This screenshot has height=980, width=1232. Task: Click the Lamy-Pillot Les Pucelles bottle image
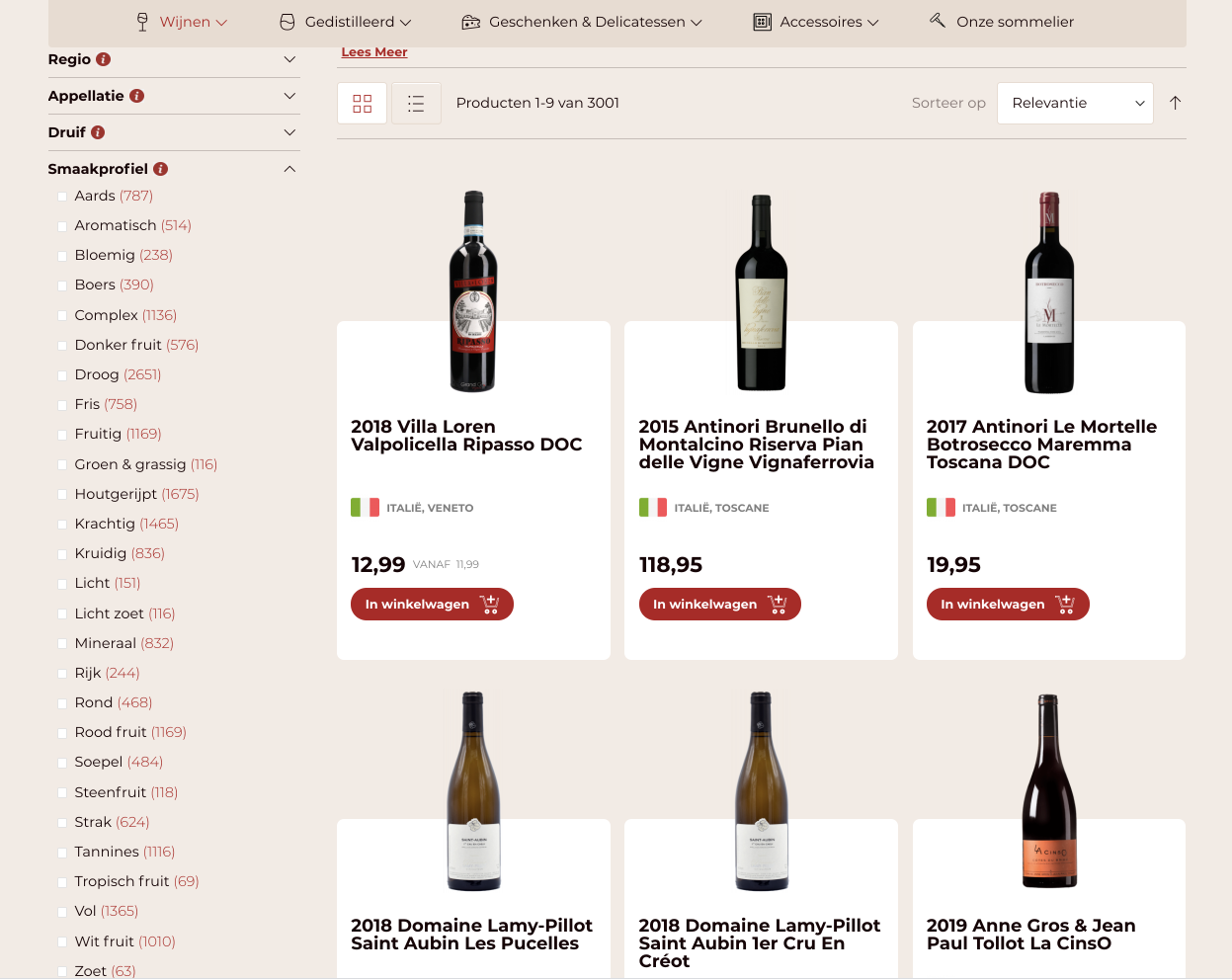pyautogui.click(x=473, y=791)
